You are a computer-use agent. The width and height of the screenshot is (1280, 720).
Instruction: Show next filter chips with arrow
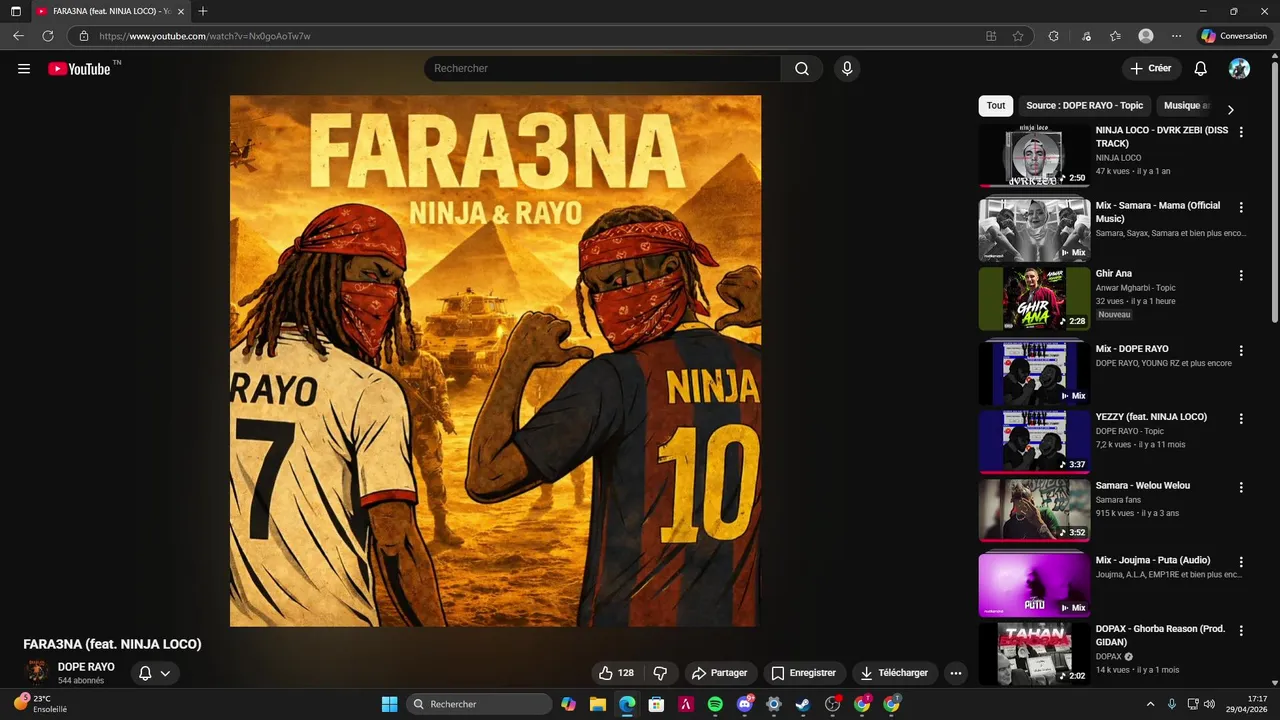tap(1230, 110)
